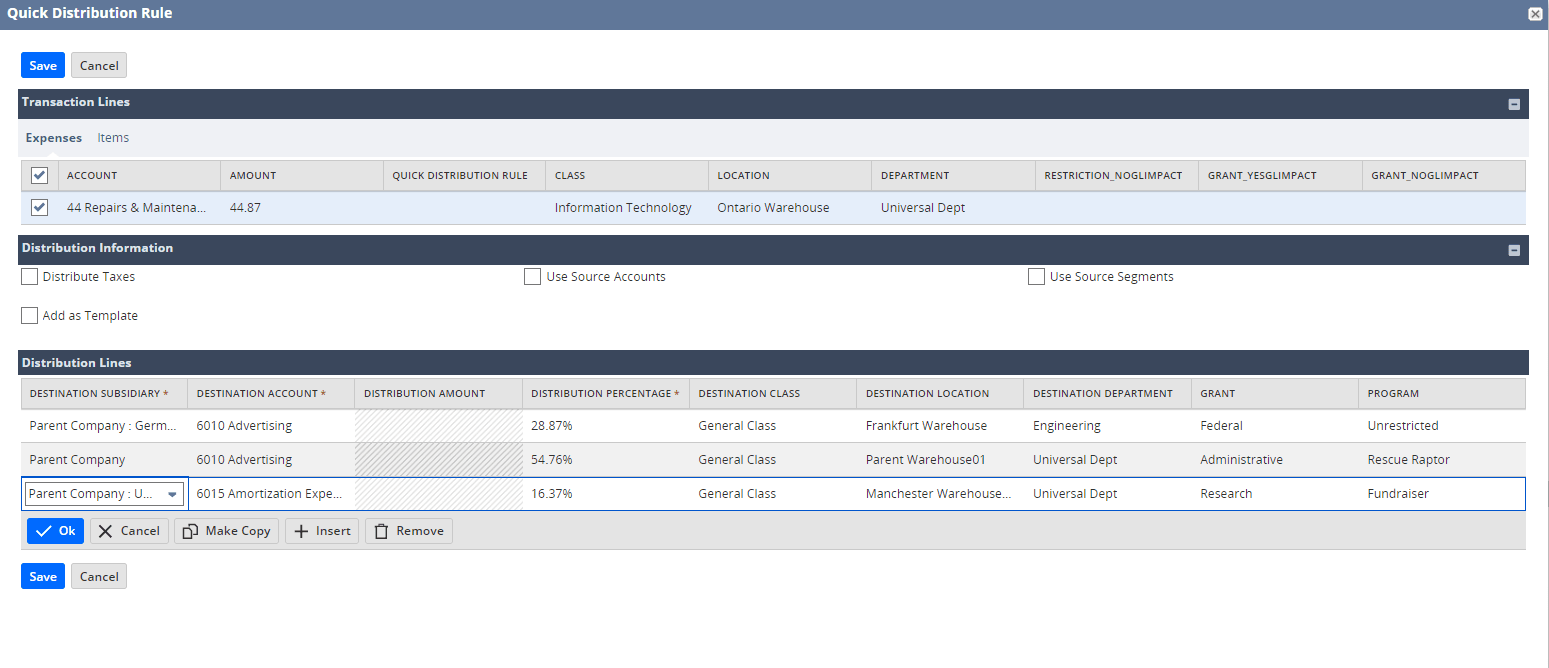Select the 54.76% distribution percentage cell
Viewport: 1549px width, 668px height.
coord(604,460)
